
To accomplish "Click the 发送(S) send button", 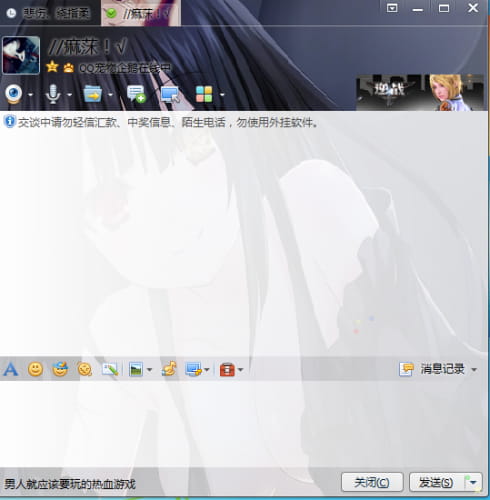I will [x=436, y=482].
